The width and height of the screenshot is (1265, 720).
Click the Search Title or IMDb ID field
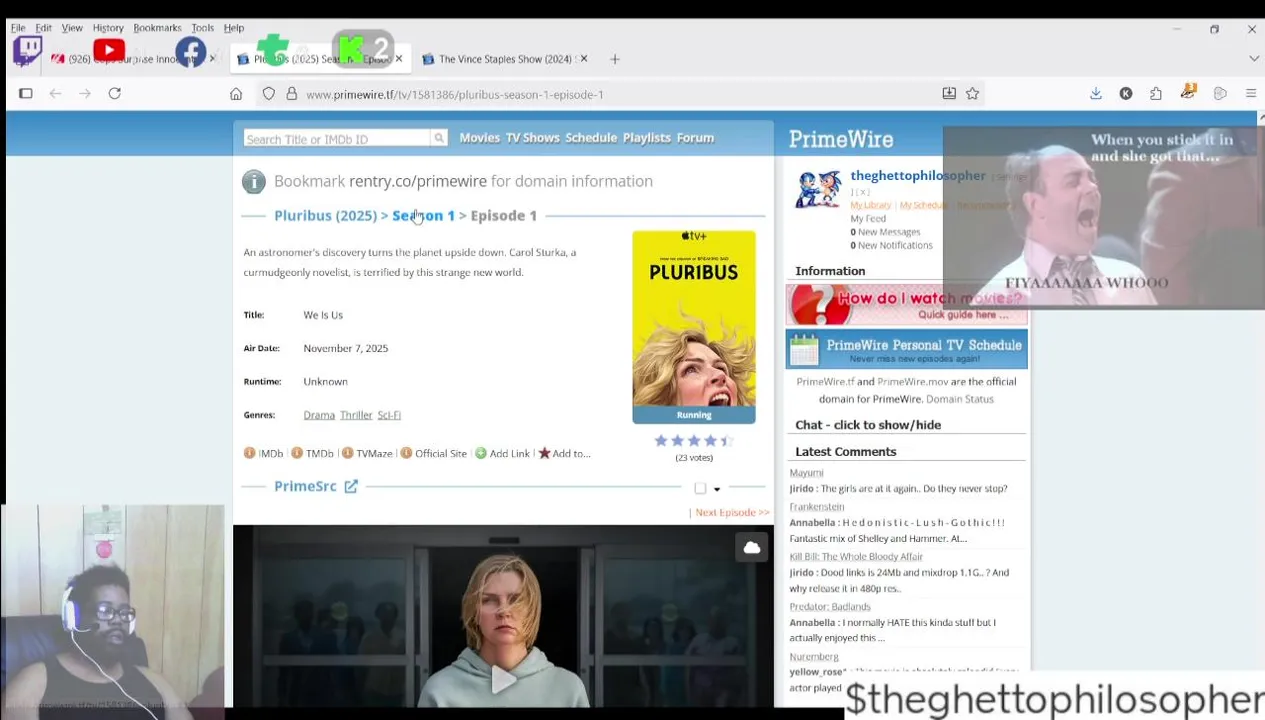[x=337, y=139]
